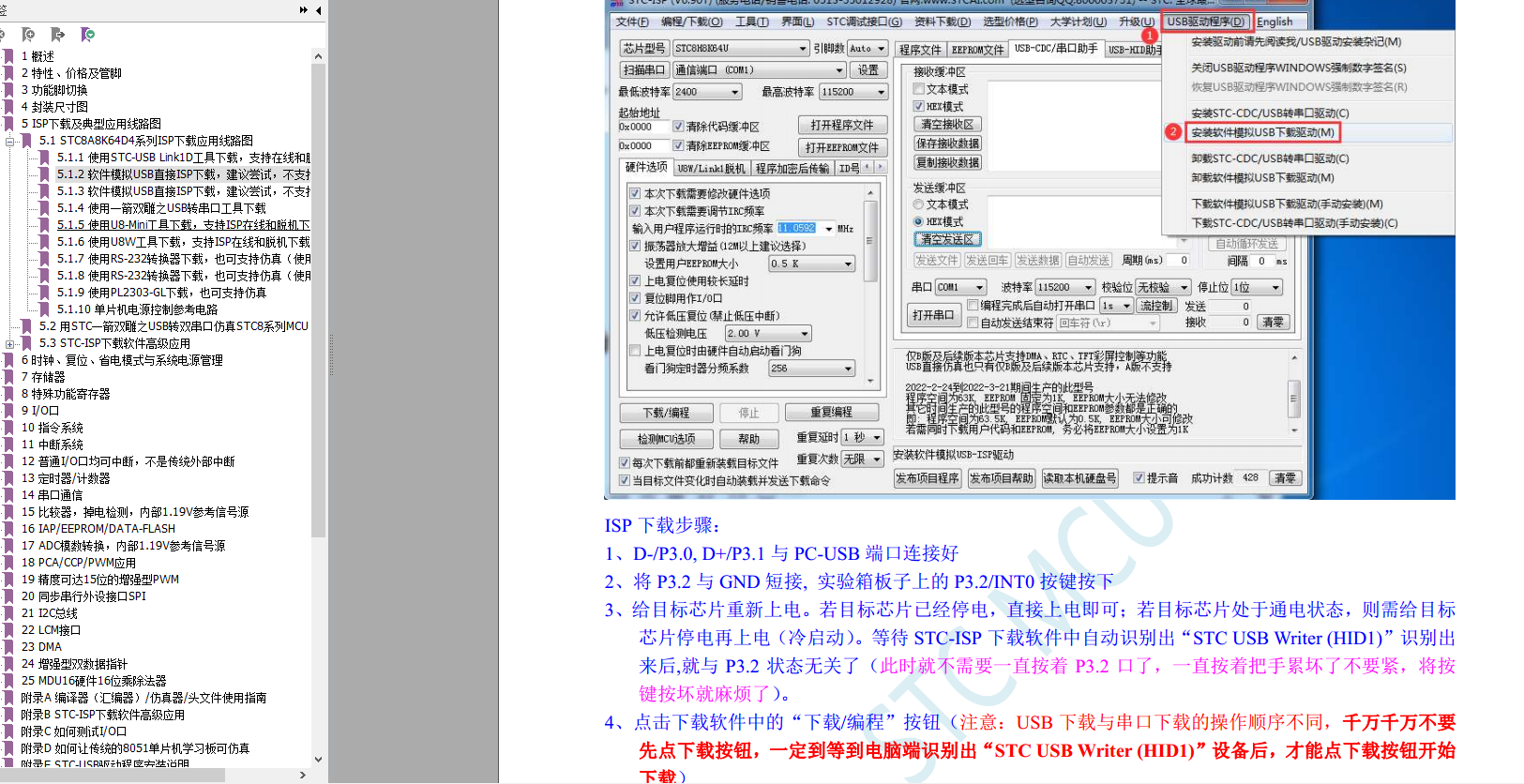Open bookmark '20 同步串行外设接口SPI'
The image size is (1524, 784).
tap(83, 596)
